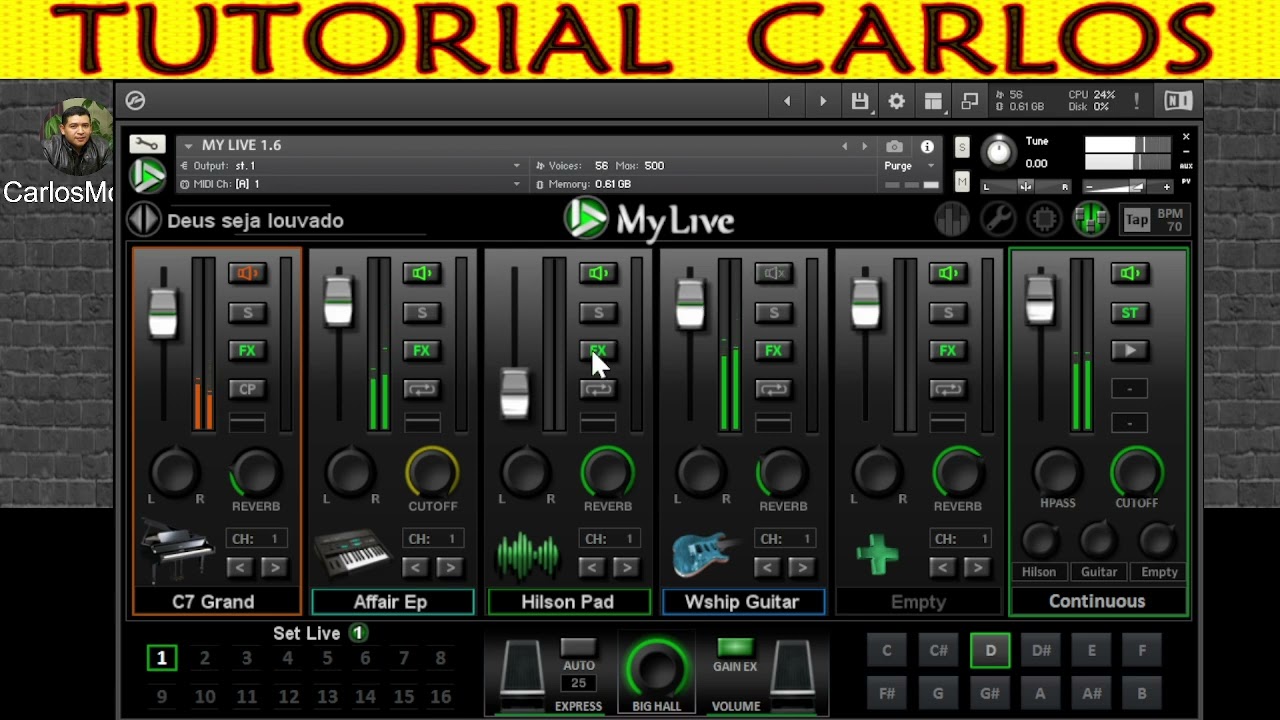Viewport: 1280px width, 720px height.
Task: Click the green plus icon on Empty channel
Action: point(877,553)
